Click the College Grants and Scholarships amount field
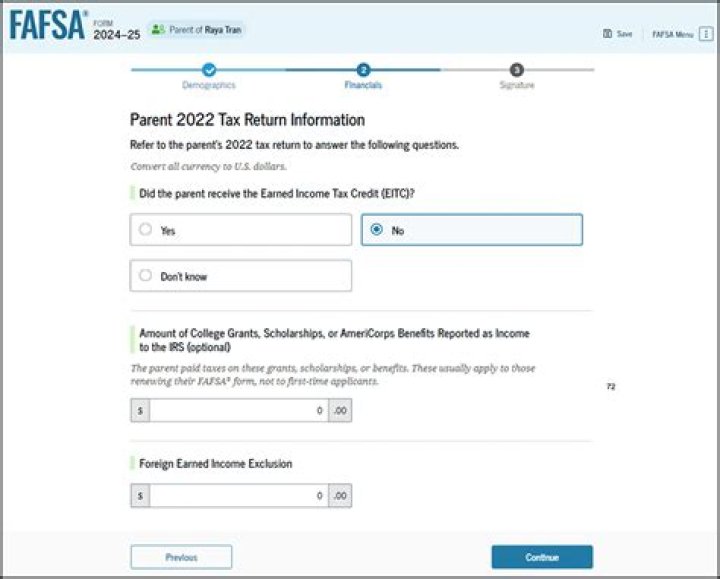 239,411
